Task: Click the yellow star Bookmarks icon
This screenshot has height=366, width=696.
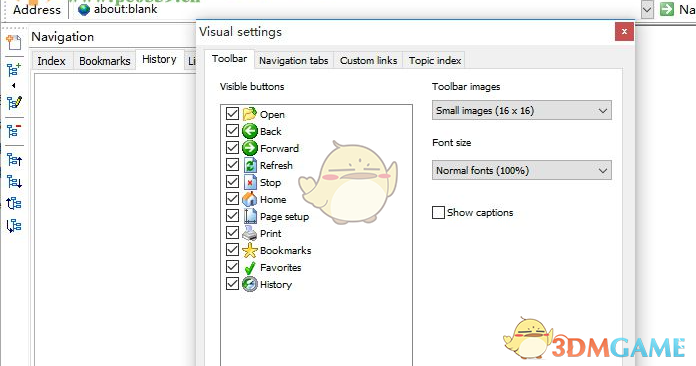Action: (x=249, y=250)
